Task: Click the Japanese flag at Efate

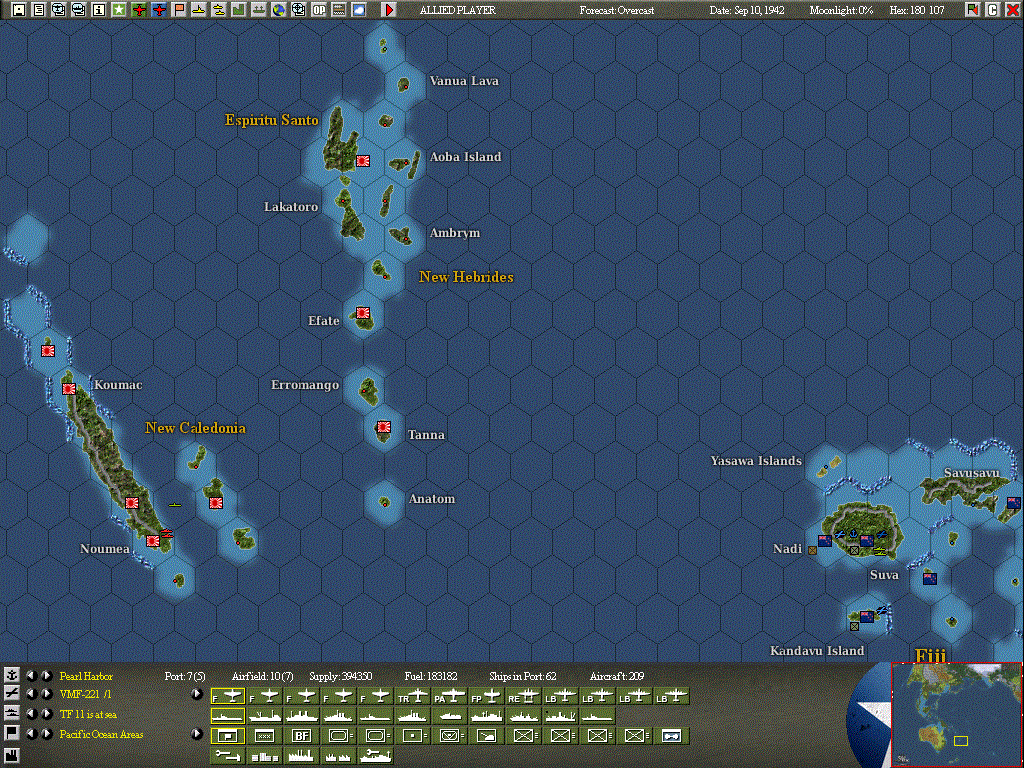Action: [x=363, y=313]
